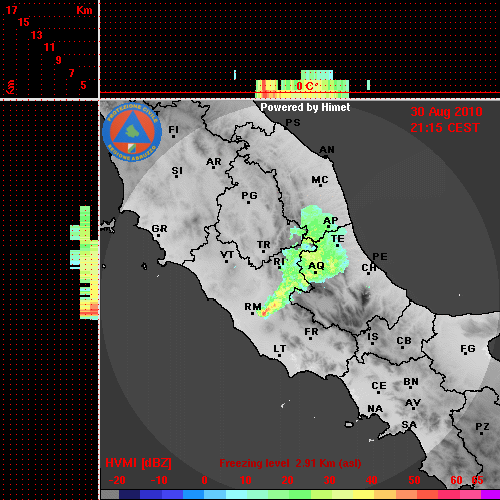Select the PZ city label
The width and height of the screenshot is (500, 500).
coord(482,426)
